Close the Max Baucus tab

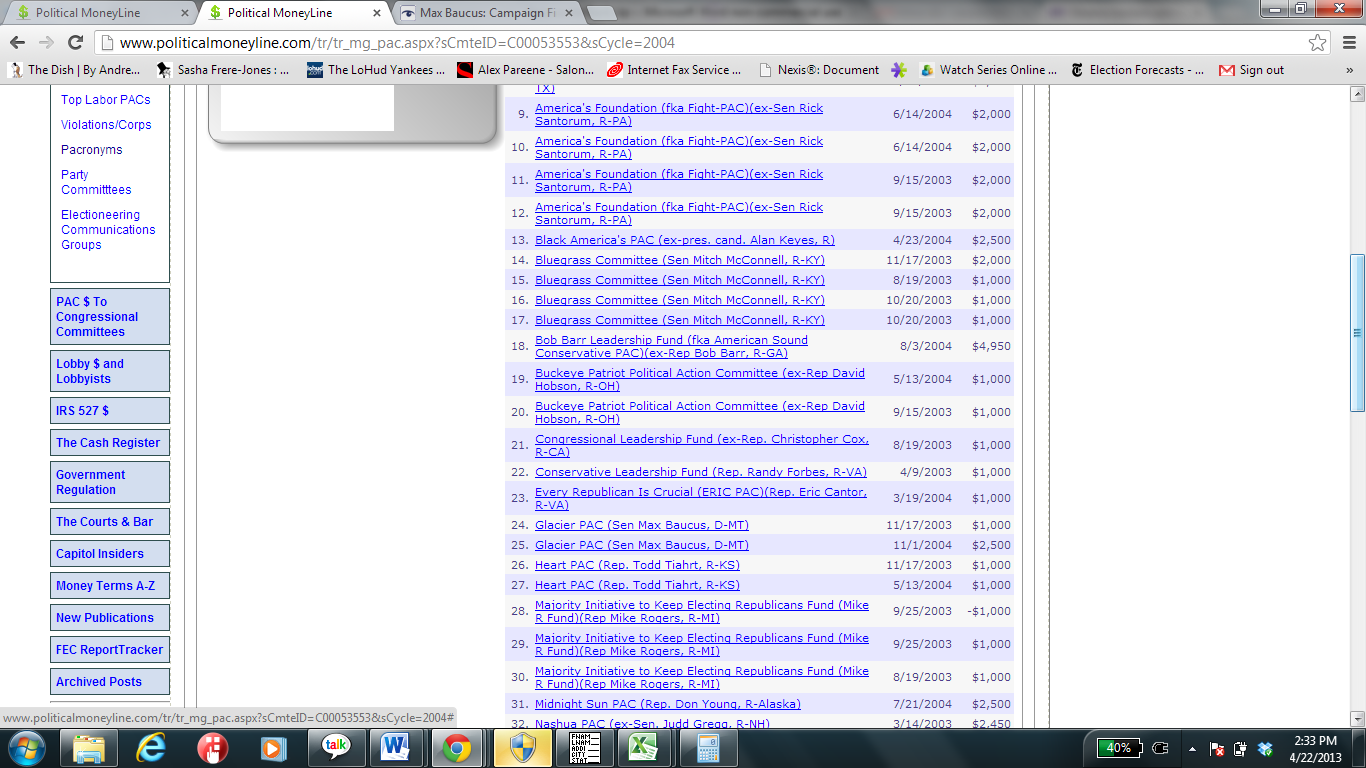coord(568,14)
